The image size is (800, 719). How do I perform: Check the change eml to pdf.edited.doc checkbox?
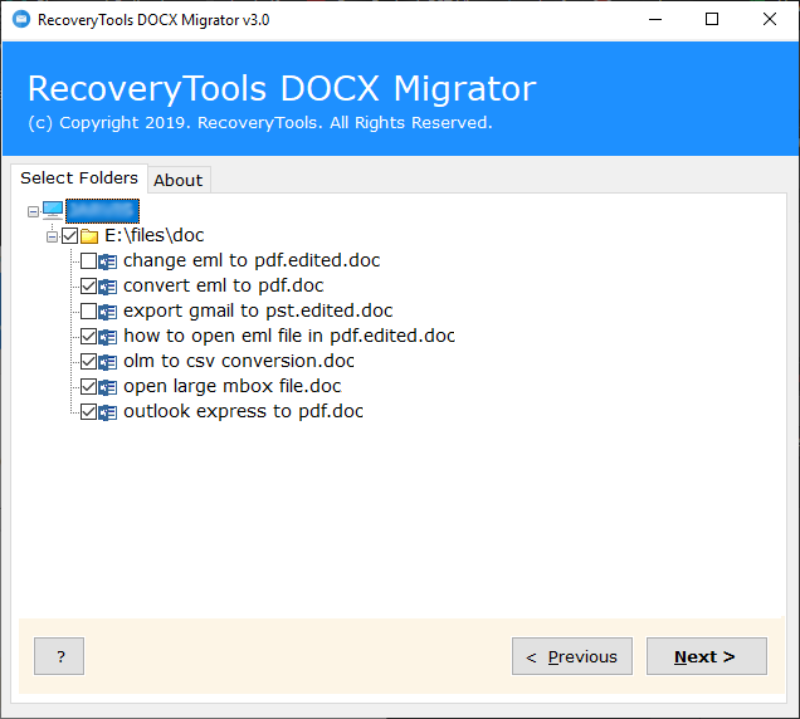[x=89, y=261]
